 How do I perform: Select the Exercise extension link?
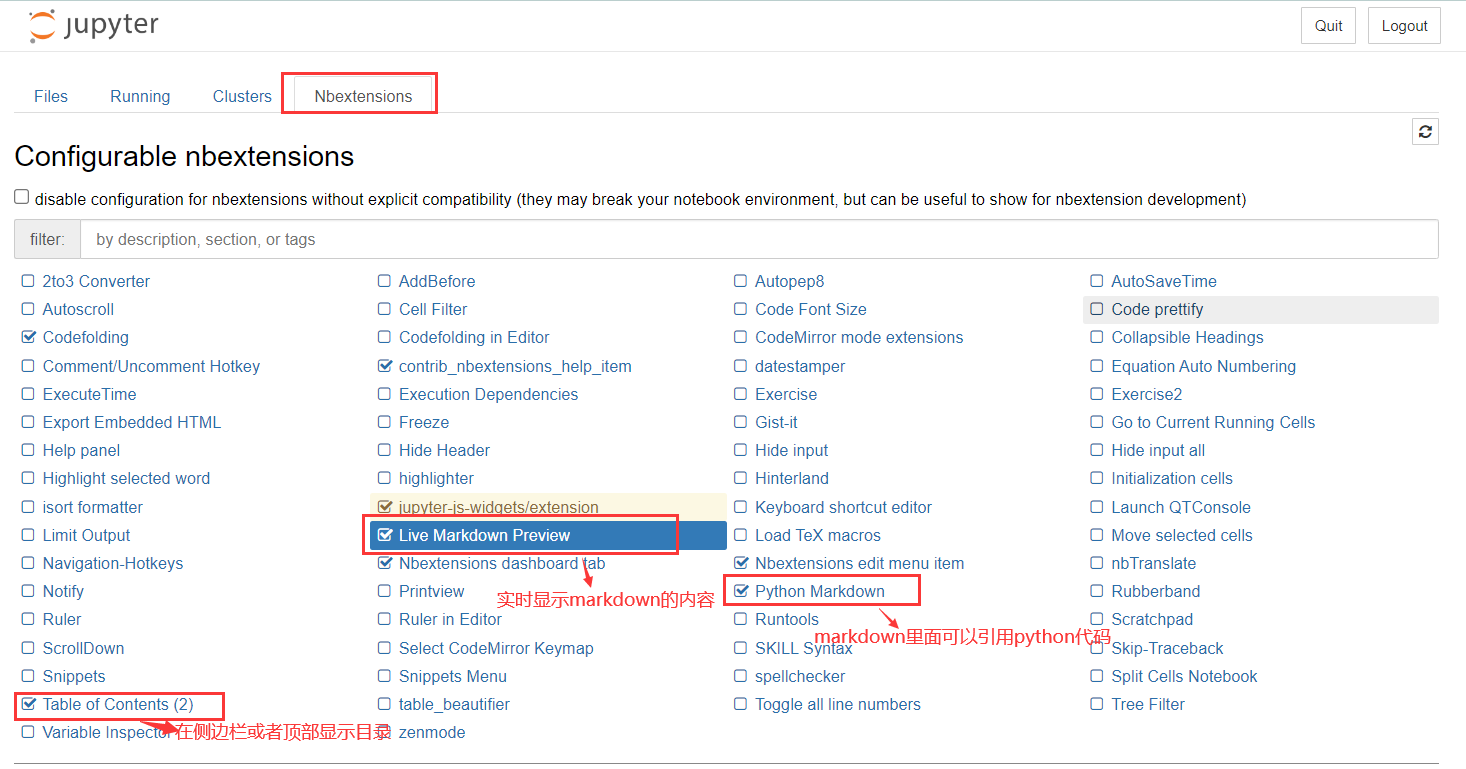tap(786, 395)
